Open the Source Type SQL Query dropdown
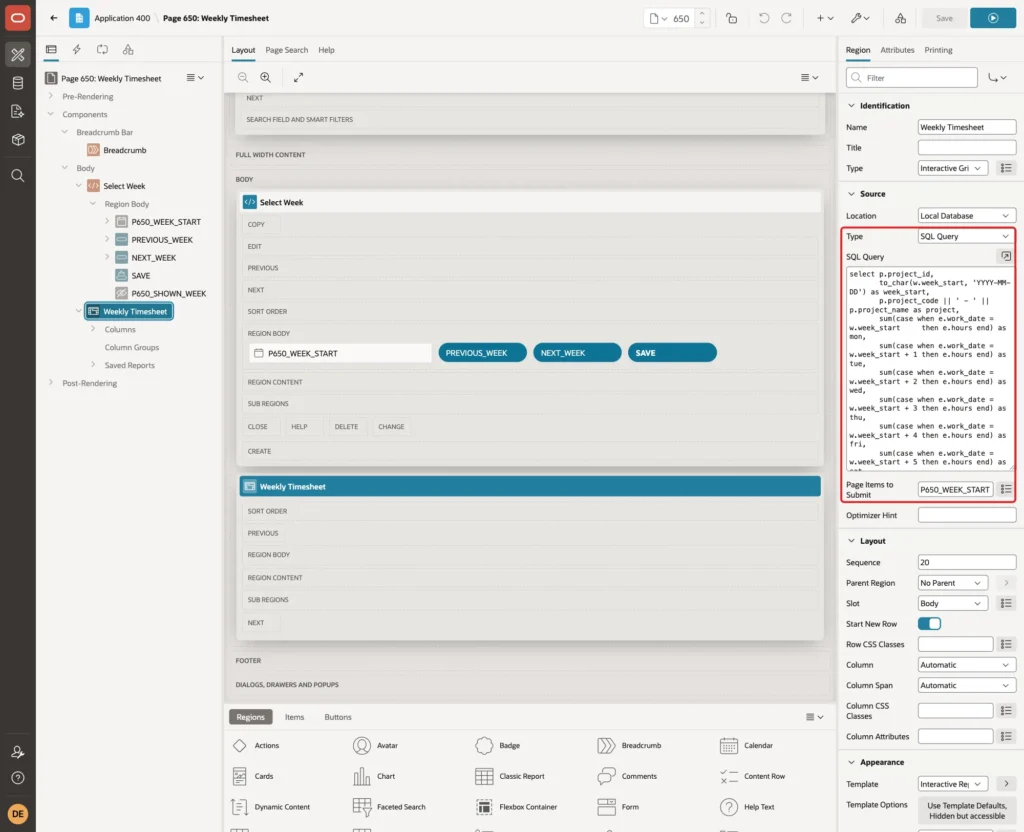This screenshot has width=1024, height=832. point(966,236)
